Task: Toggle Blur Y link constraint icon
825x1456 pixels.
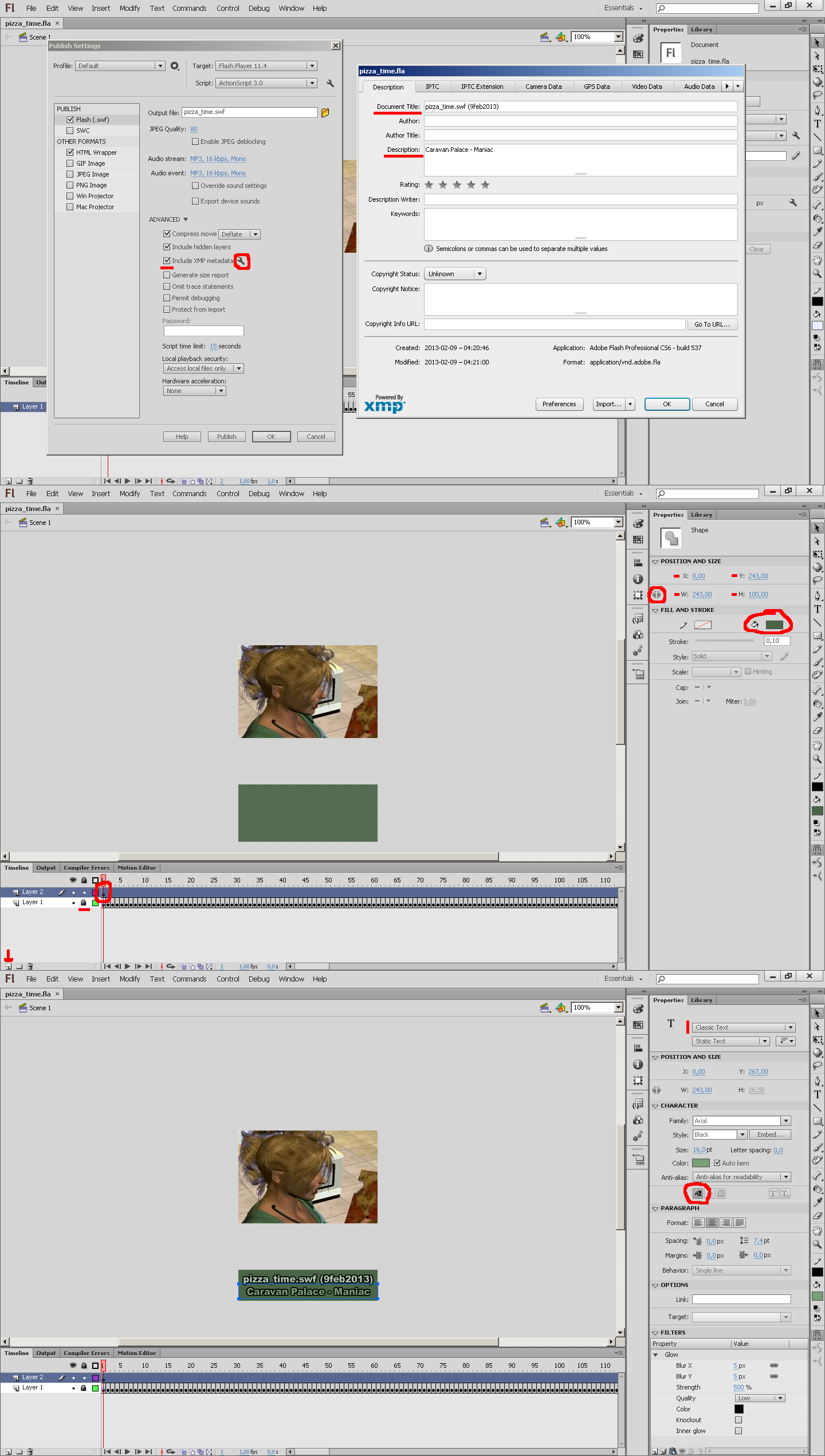Action: [774, 1376]
